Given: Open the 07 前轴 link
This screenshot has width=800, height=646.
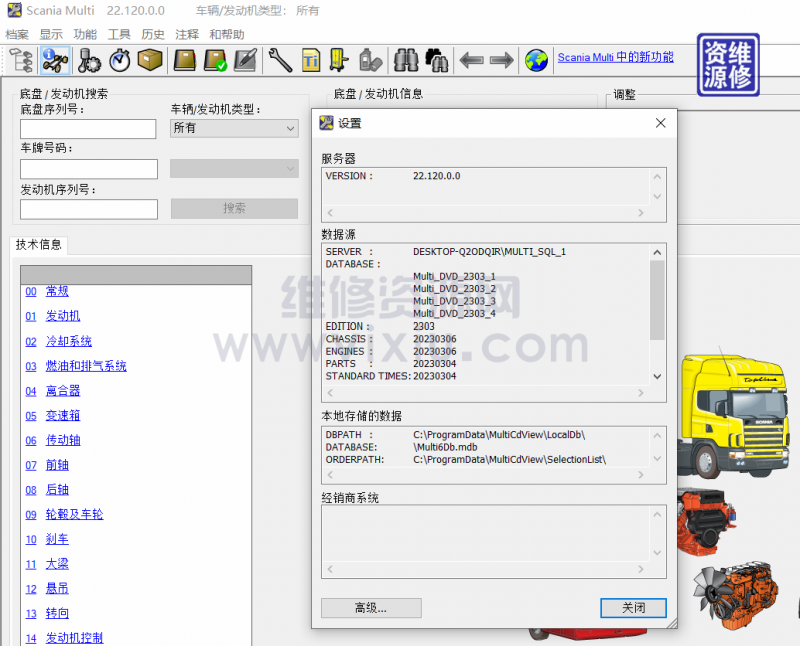Looking at the screenshot, I should [47, 465].
